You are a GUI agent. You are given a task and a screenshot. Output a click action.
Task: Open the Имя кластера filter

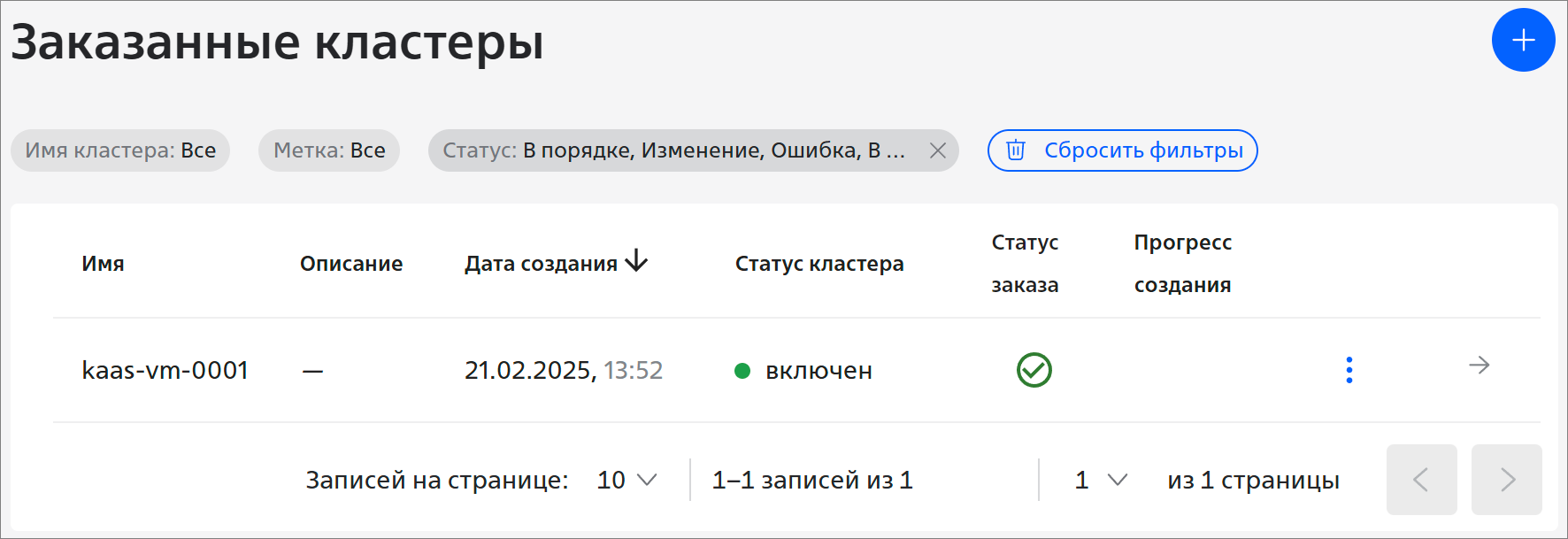click(120, 150)
